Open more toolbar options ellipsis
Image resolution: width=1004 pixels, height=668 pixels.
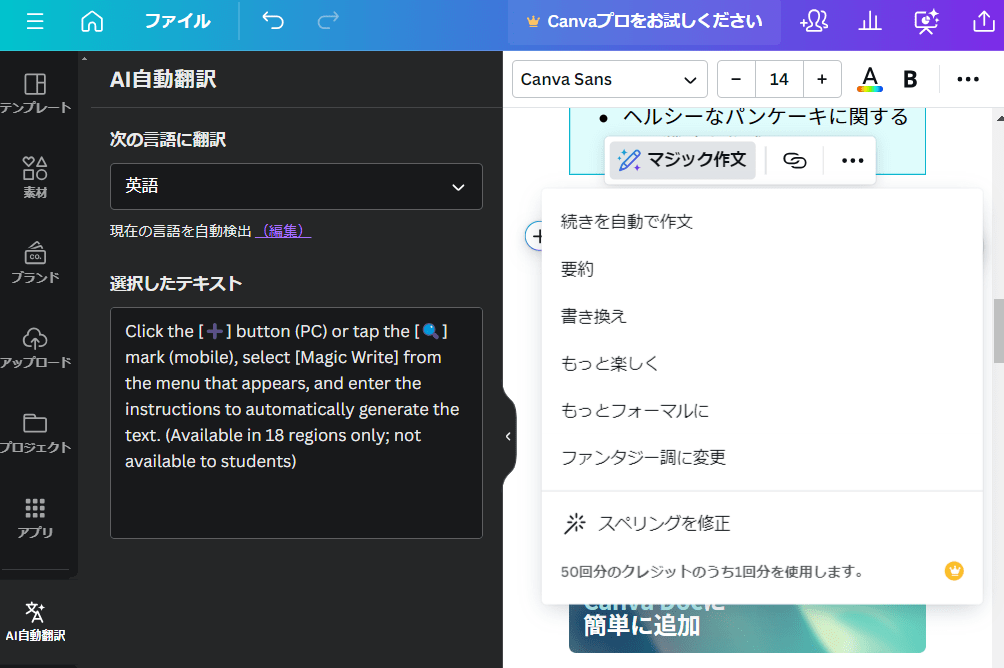point(968,79)
